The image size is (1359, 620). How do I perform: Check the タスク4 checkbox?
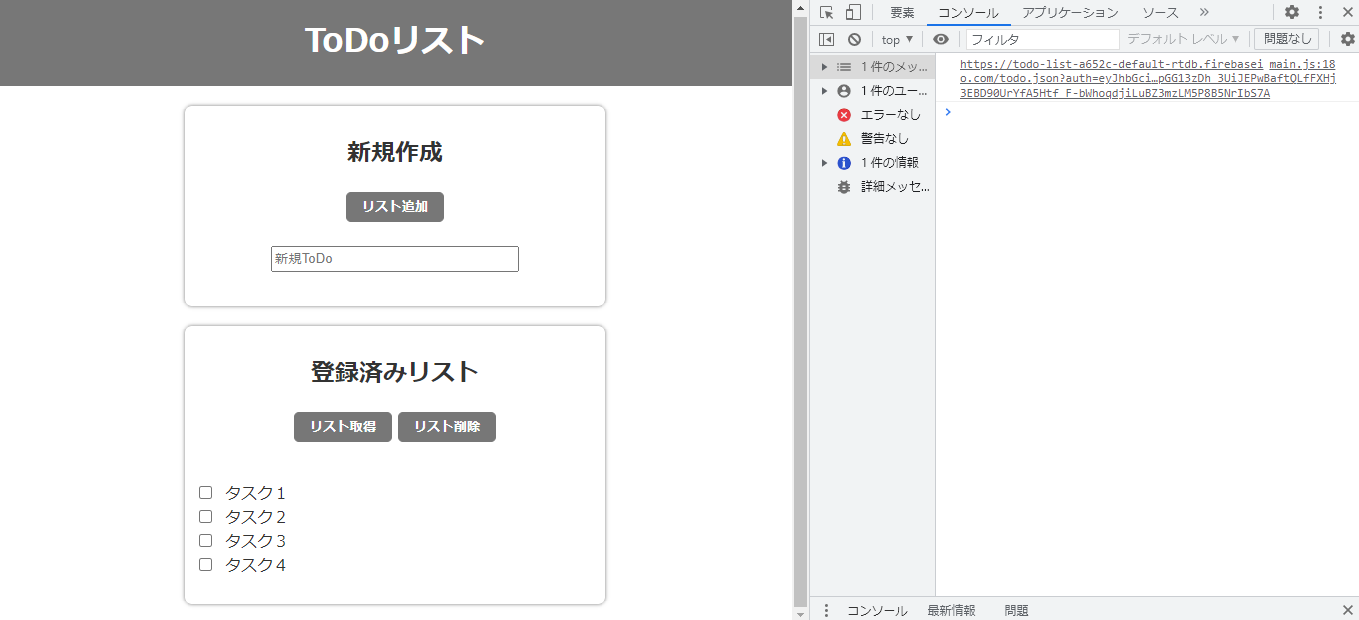[205, 564]
